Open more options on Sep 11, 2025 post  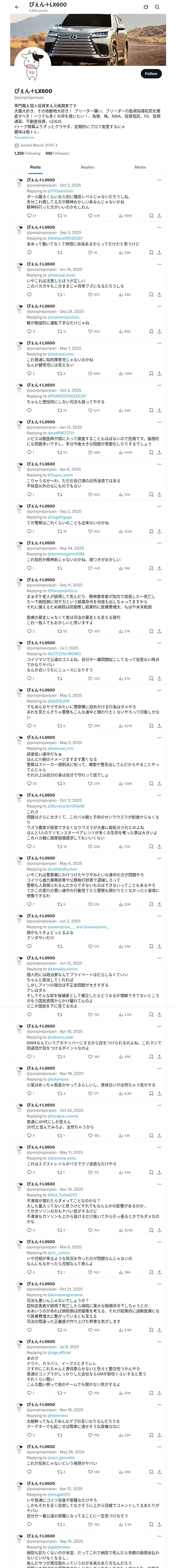tap(159, 579)
